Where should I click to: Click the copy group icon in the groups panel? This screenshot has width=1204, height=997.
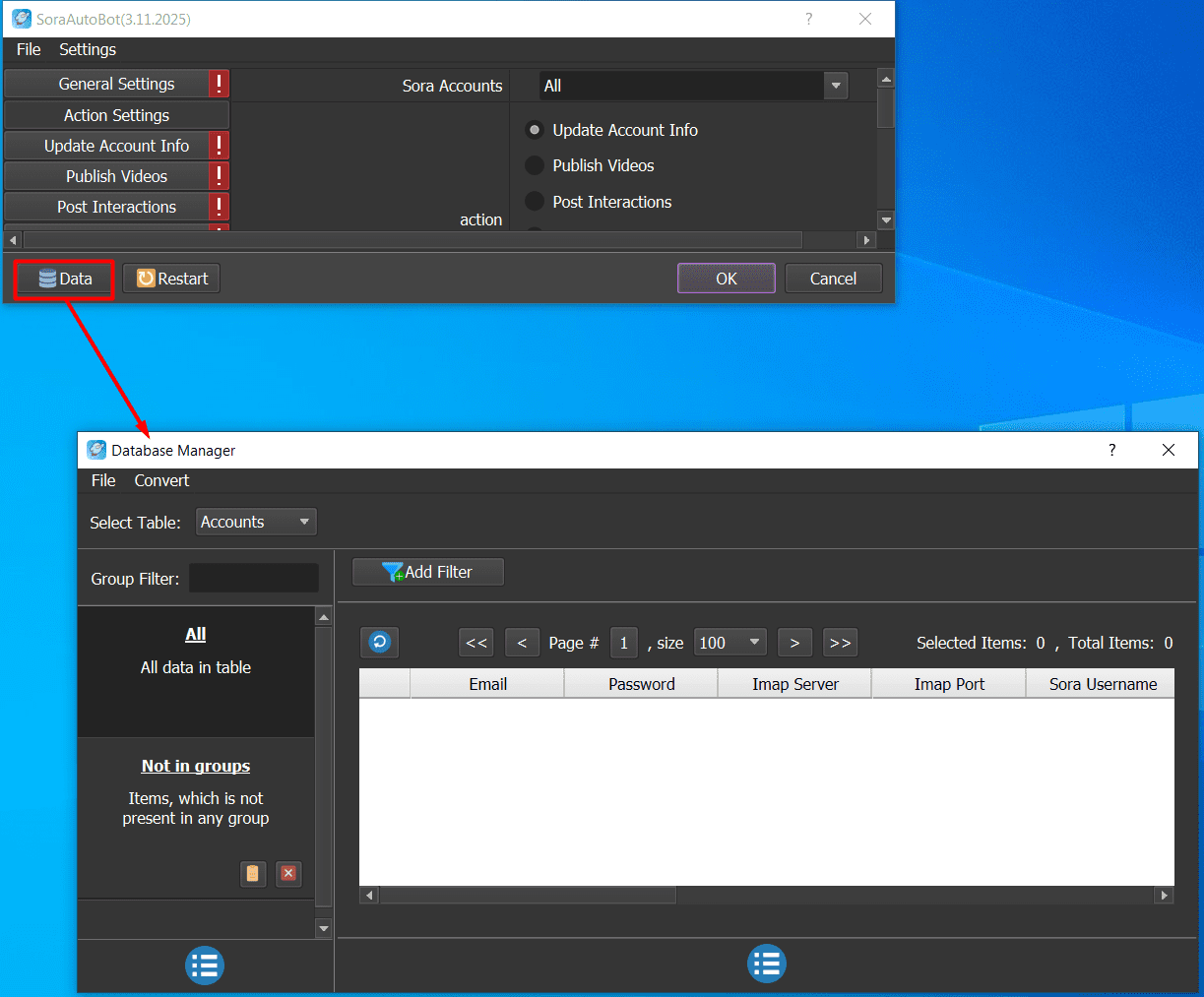click(x=253, y=873)
